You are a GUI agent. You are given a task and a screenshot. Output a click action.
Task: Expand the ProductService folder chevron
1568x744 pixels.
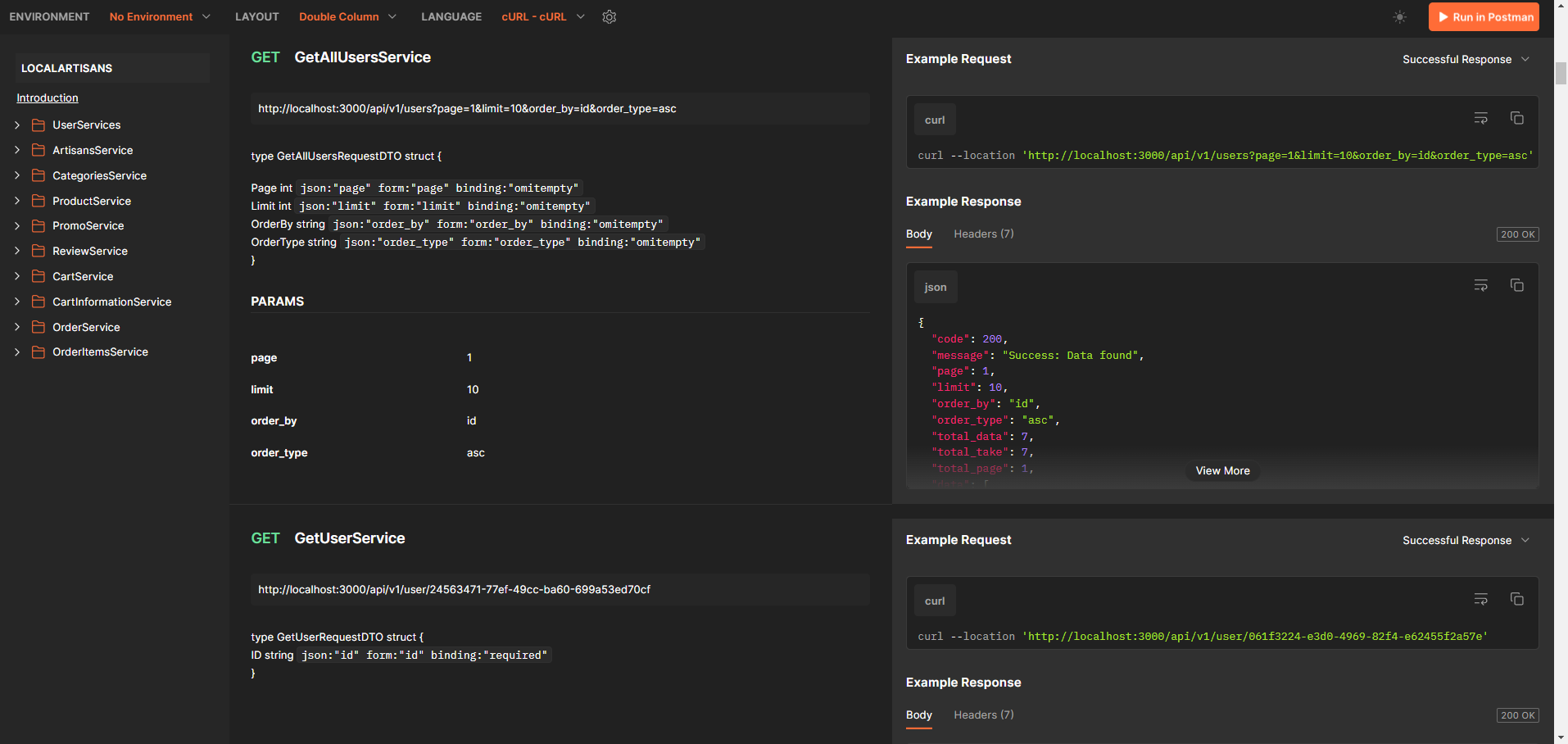point(17,201)
